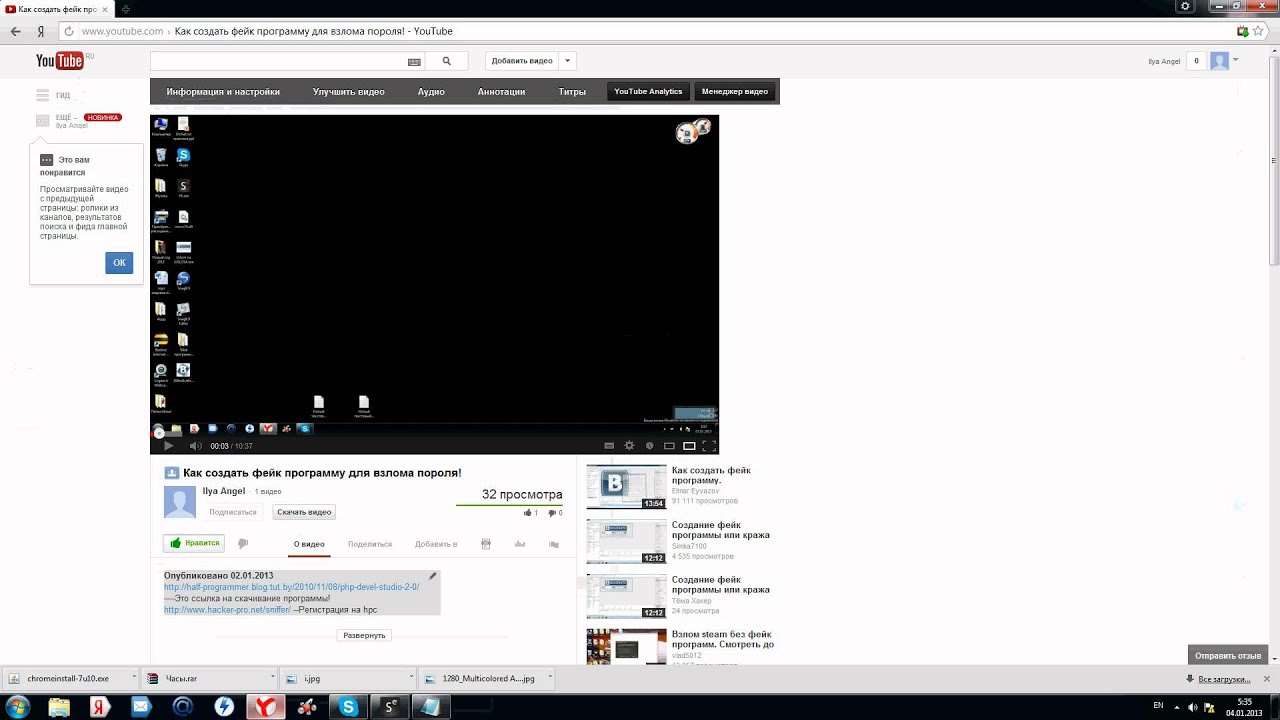
Task: Click the Подписаться button
Action: click(x=233, y=512)
